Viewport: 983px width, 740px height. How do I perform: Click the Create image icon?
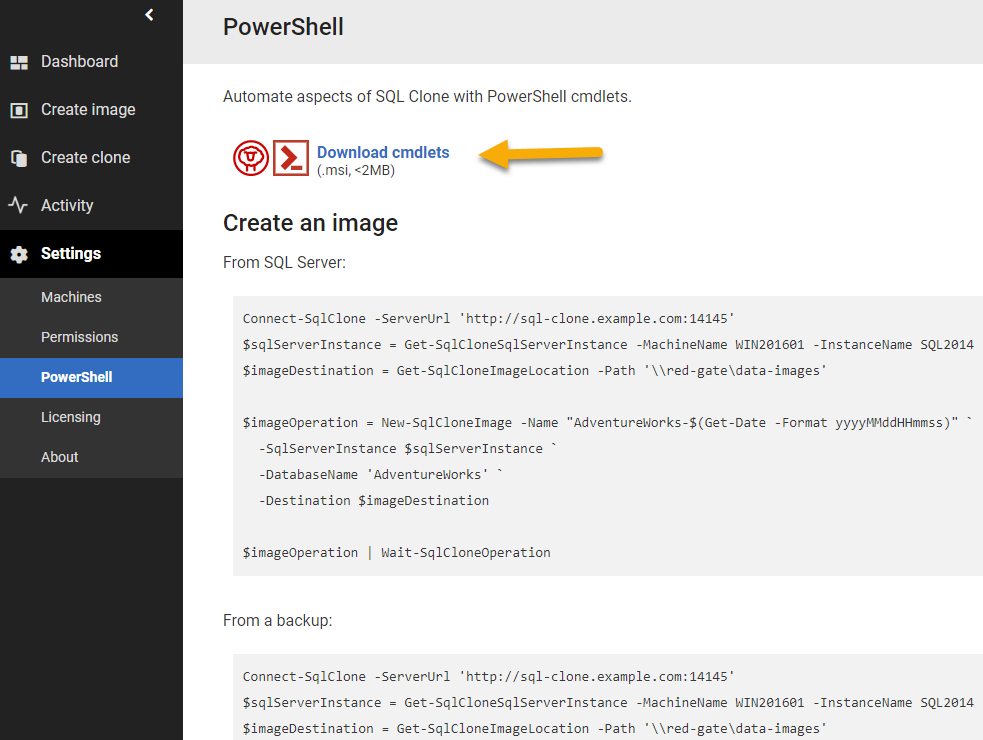pos(20,109)
